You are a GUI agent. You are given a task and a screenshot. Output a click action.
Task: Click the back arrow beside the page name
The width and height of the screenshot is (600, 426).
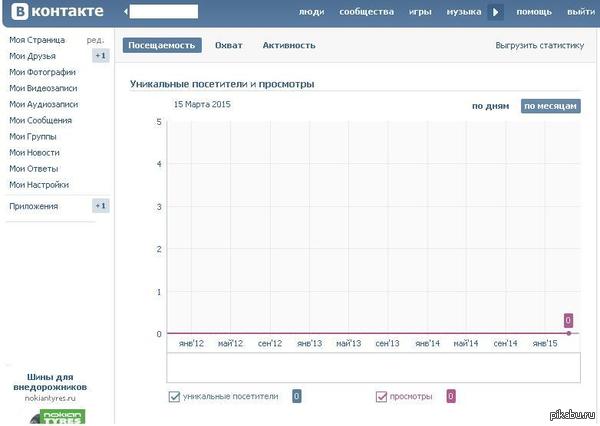127,11
